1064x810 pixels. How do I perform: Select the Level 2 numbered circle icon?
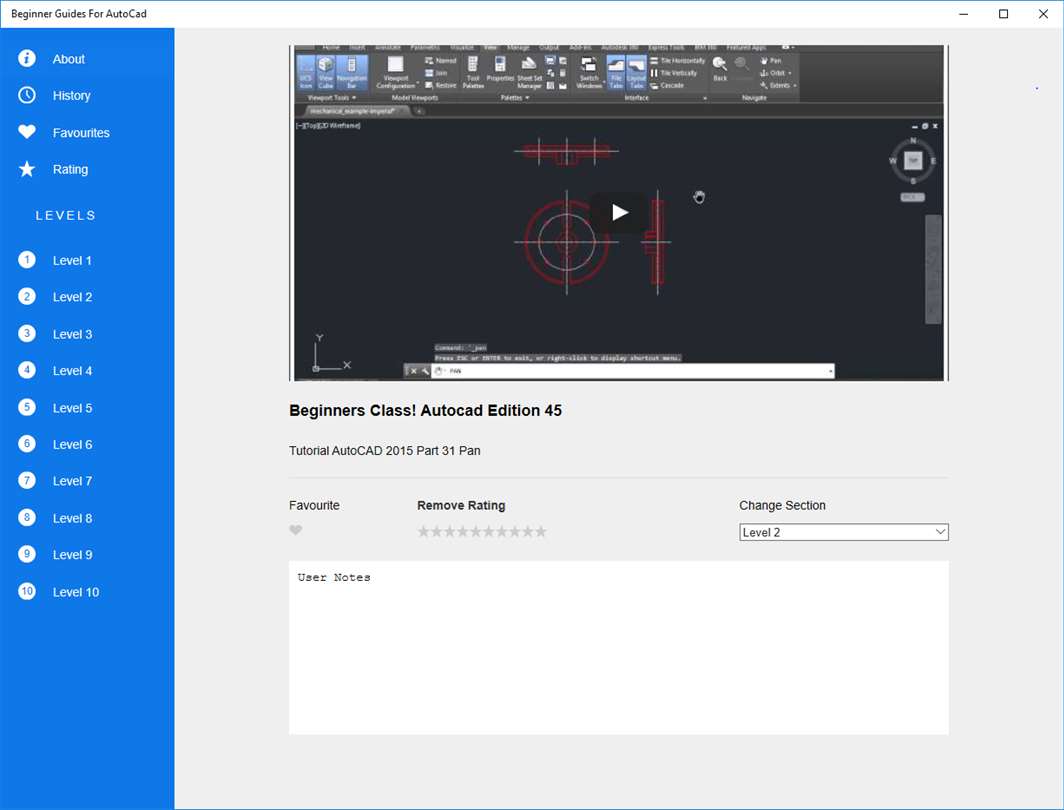[x=26, y=296]
